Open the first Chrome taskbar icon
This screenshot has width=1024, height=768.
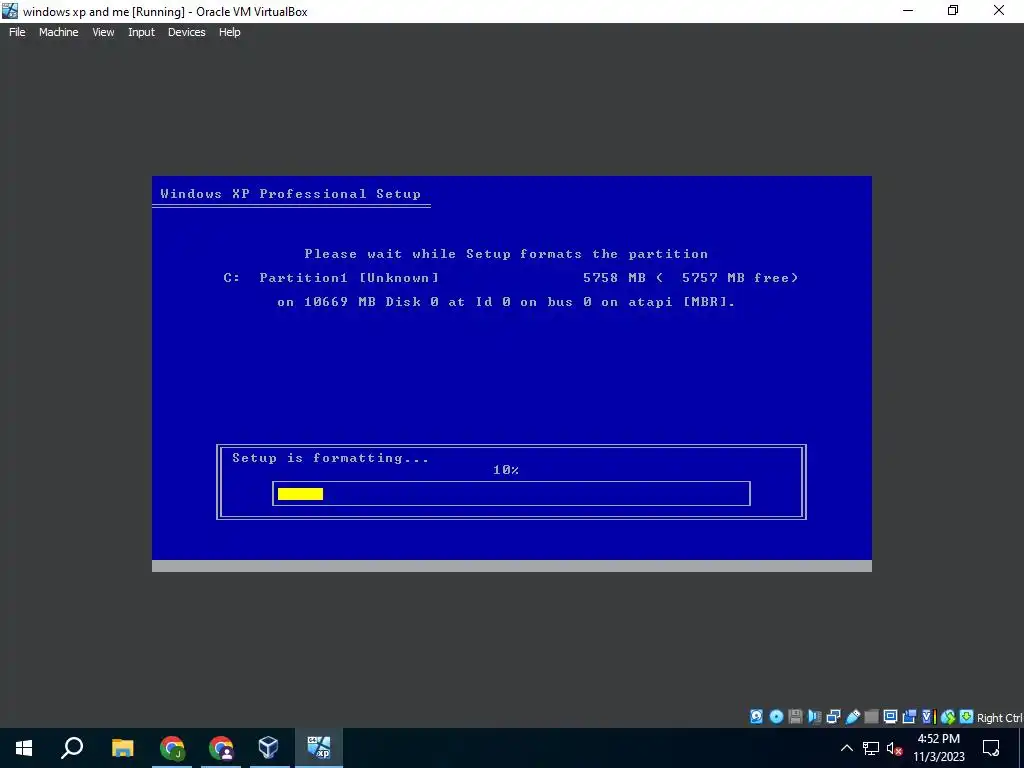pos(172,748)
